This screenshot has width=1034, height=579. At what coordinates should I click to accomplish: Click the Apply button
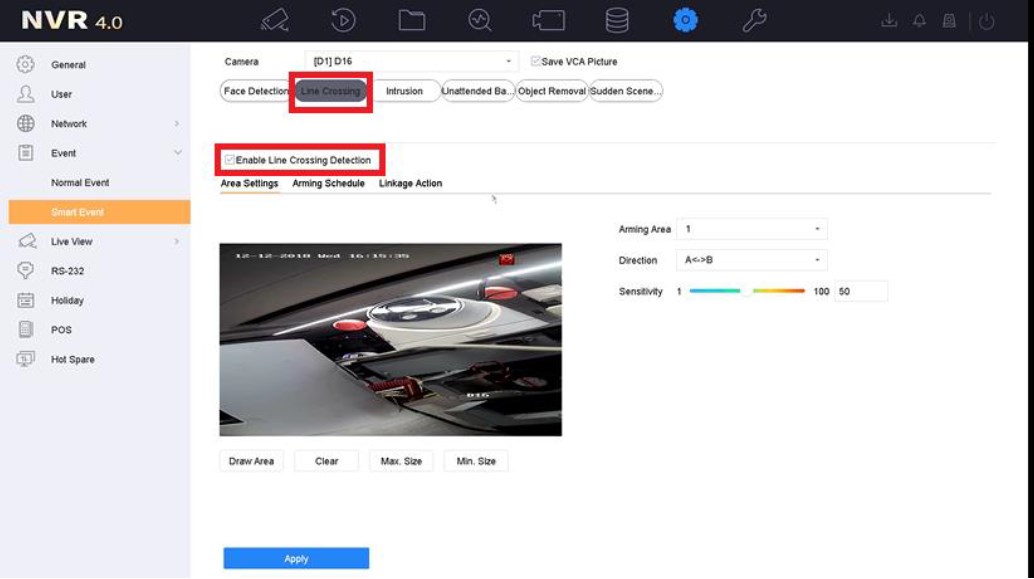pyautogui.click(x=296, y=559)
